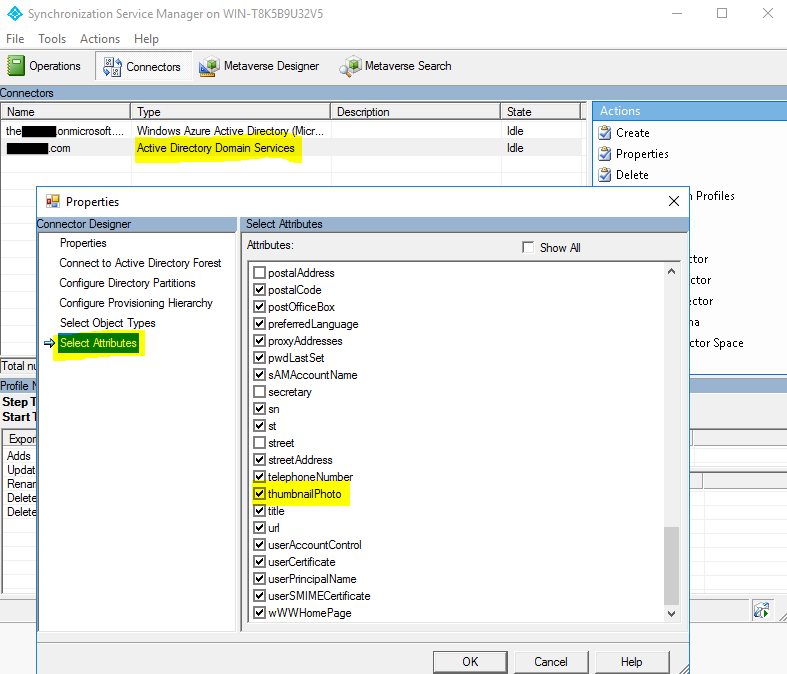The height and width of the screenshot is (674, 787).
Task: Uncheck the proxyAddresses attribute
Action: coord(259,341)
